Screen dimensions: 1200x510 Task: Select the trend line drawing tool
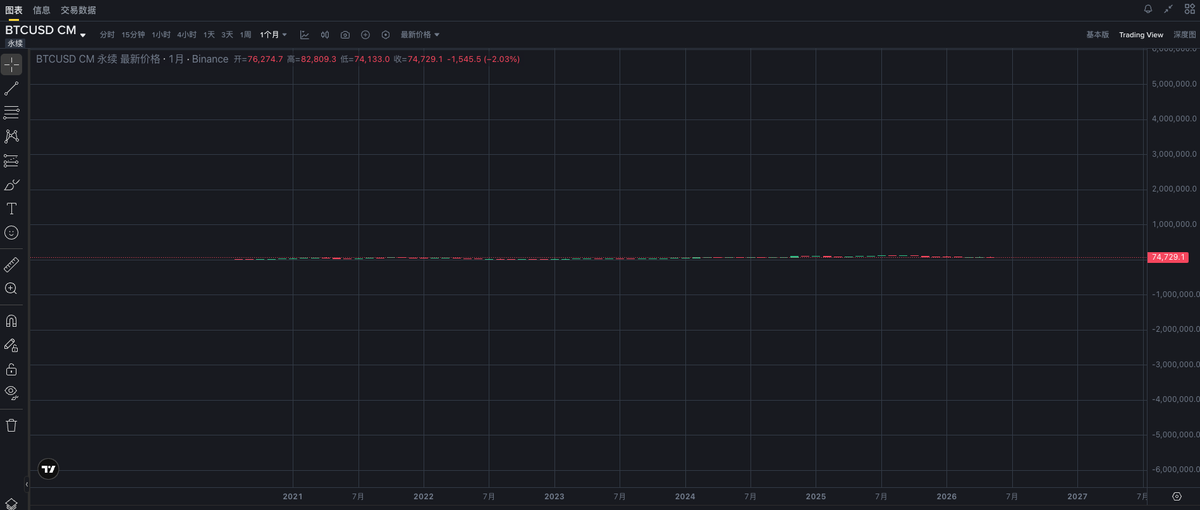[11, 89]
